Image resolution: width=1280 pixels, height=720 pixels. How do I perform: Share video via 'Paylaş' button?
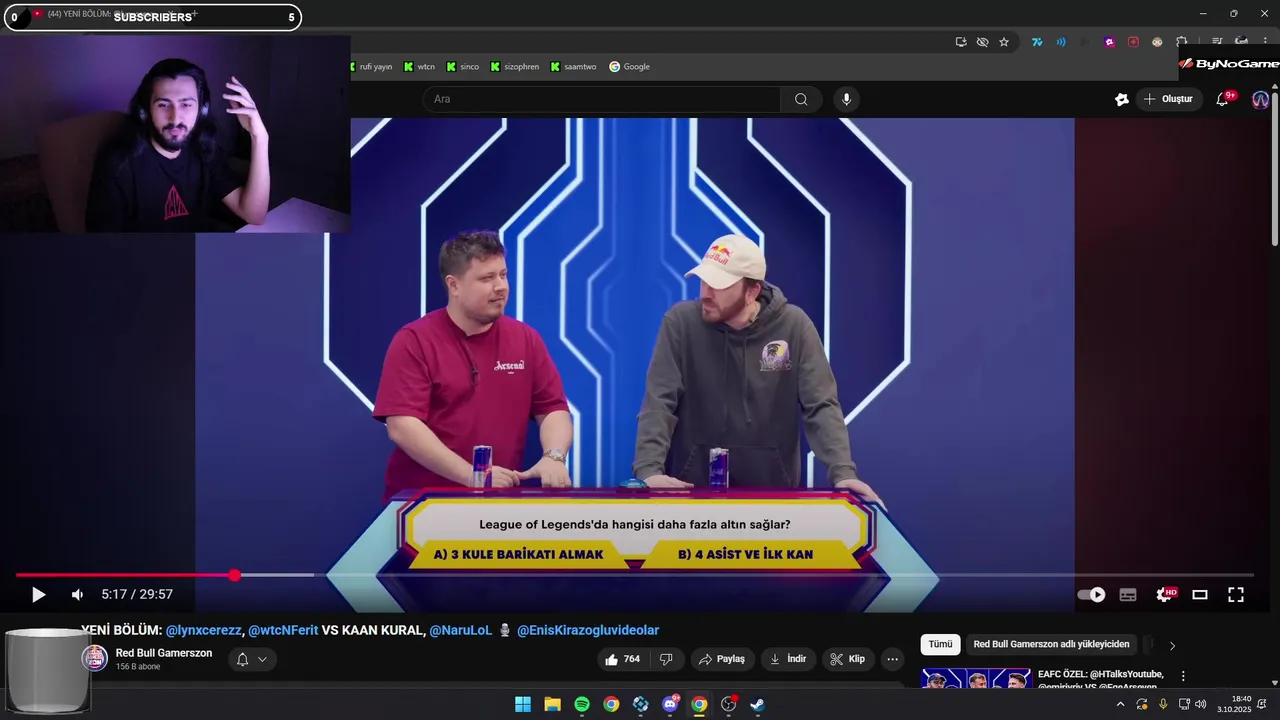(x=722, y=659)
